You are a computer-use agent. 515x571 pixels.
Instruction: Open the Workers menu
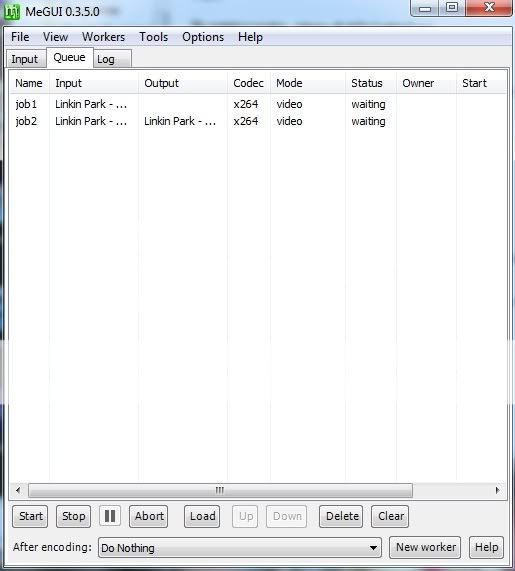(103, 37)
